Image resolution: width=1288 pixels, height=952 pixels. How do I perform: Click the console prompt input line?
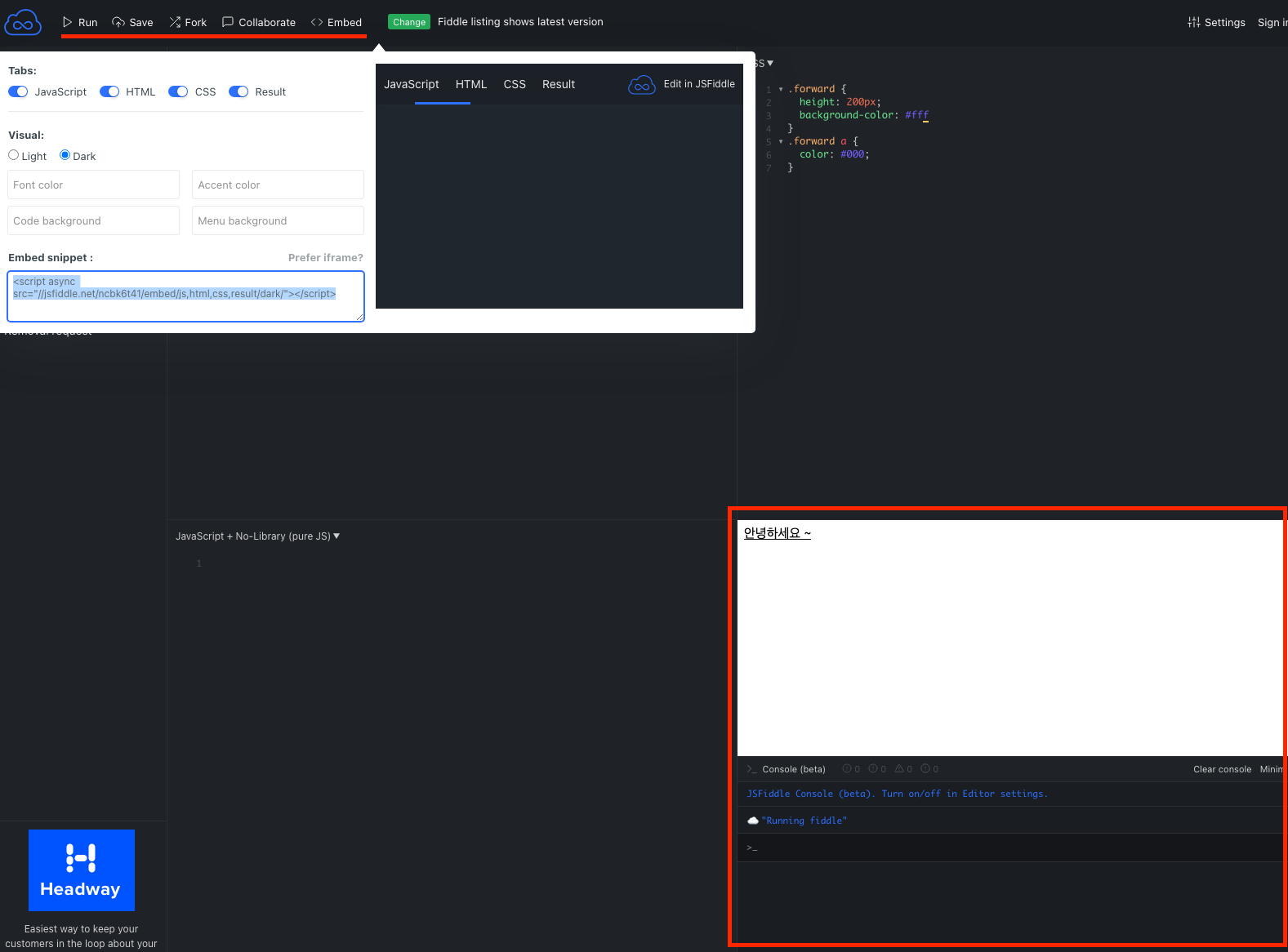[x=1009, y=847]
